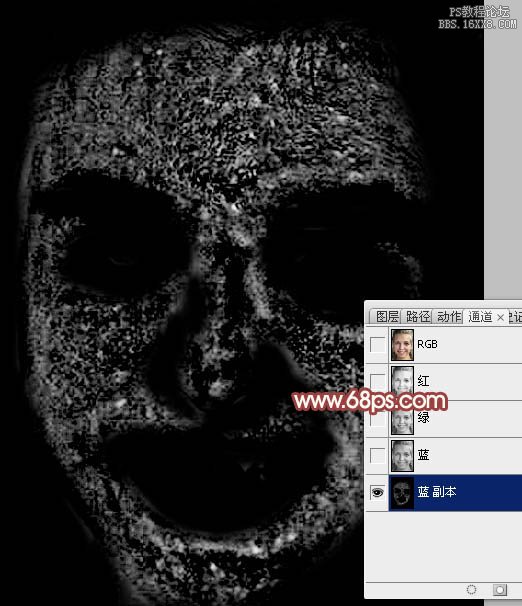The height and width of the screenshot is (606, 522).
Task: Click the 红 channel thumbnail
Action: [x=402, y=381]
